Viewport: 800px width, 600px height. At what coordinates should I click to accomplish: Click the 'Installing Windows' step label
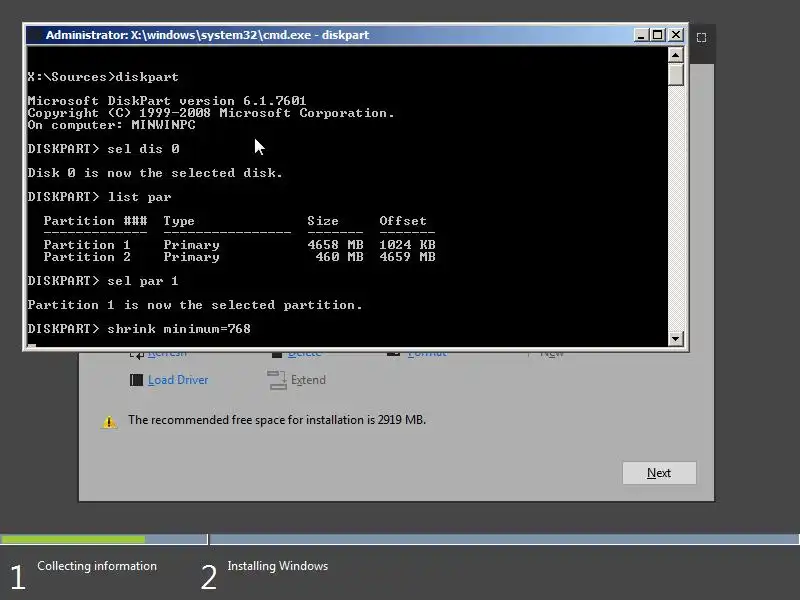click(x=278, y=566)
